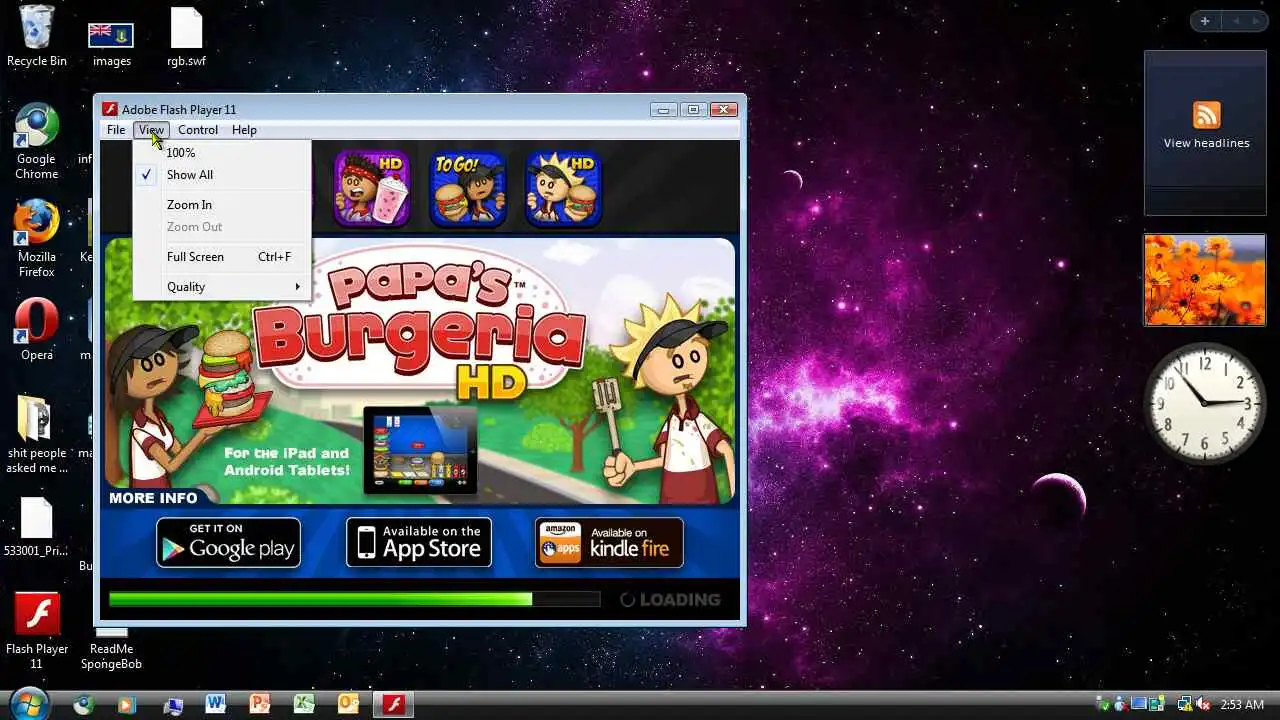1280x720 pixels.
Task: Open the 'shit people asked me' folder
Action: [37, 433]
